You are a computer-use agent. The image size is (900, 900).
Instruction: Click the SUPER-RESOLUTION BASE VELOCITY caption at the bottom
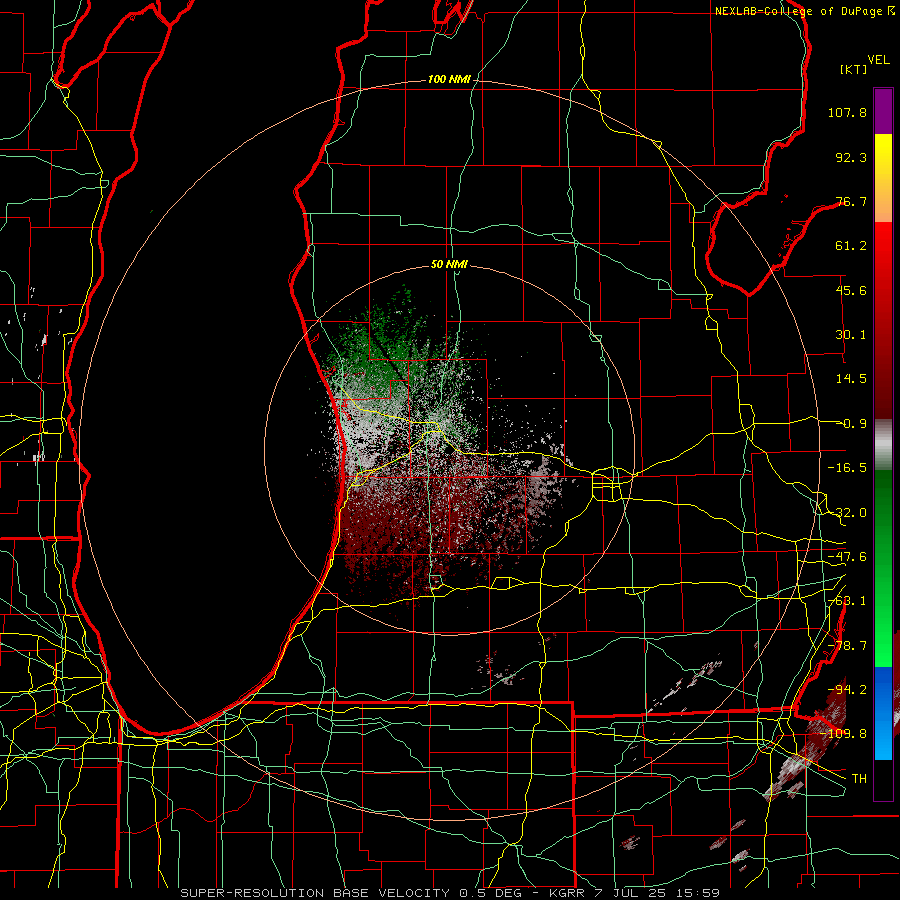click(449, 893)
